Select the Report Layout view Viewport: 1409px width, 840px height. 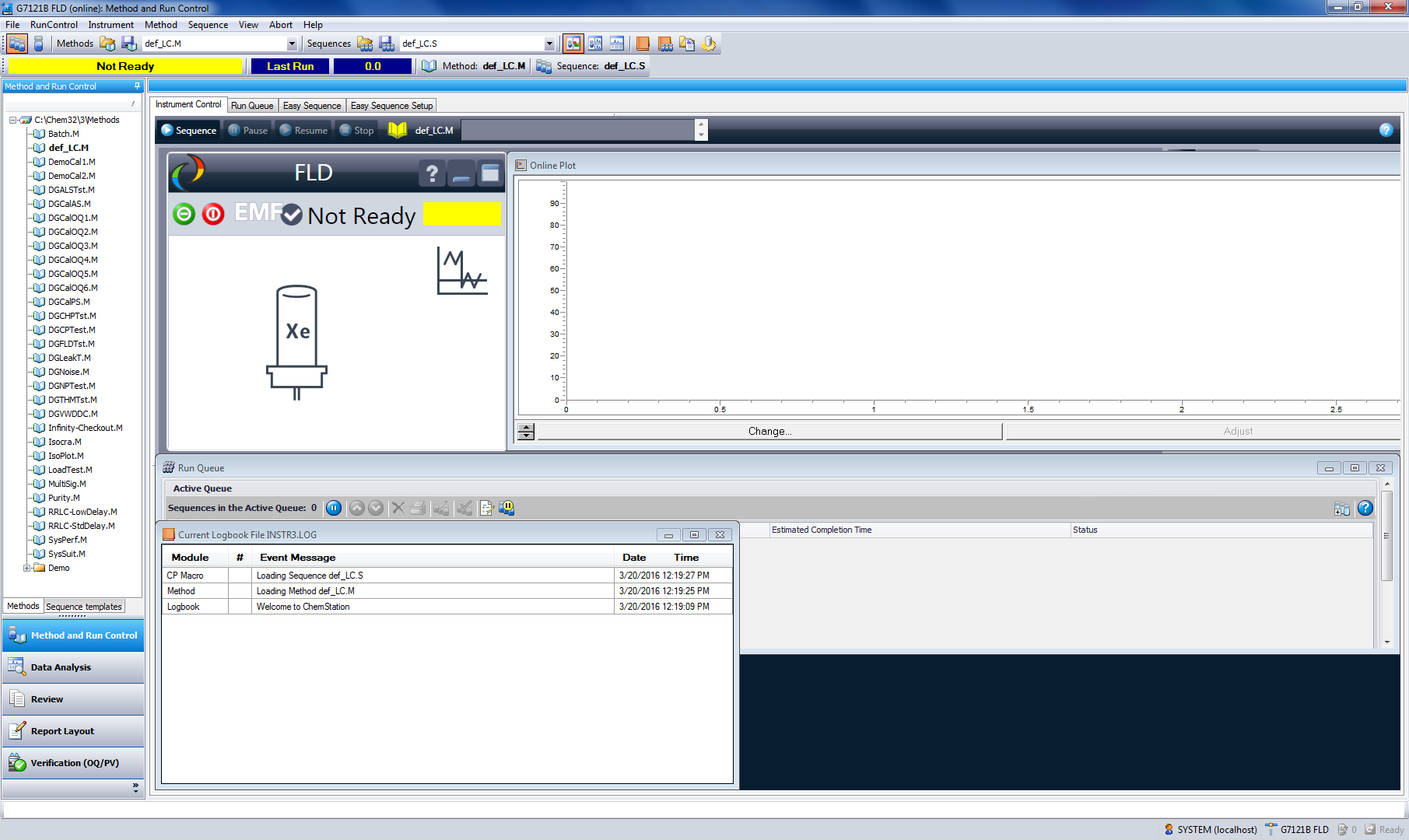pos(16,730)
